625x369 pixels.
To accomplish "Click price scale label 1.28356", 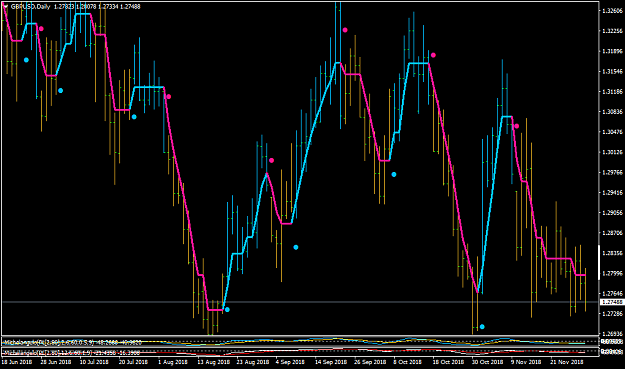I will tap(612, 253).
